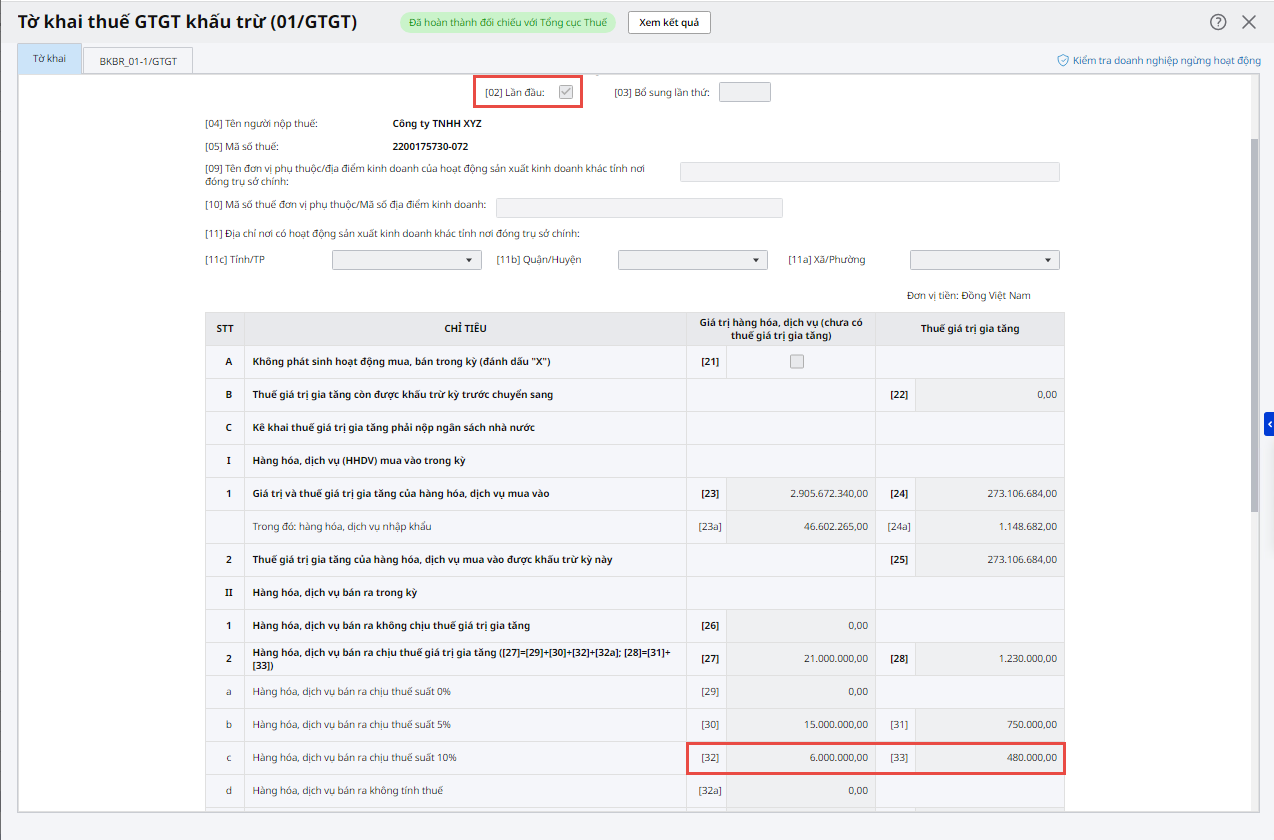The height and width of the screenshot is (840, 1274).
Task: Expand the blue side panel arrow
Action: [x=1269, y=425]
